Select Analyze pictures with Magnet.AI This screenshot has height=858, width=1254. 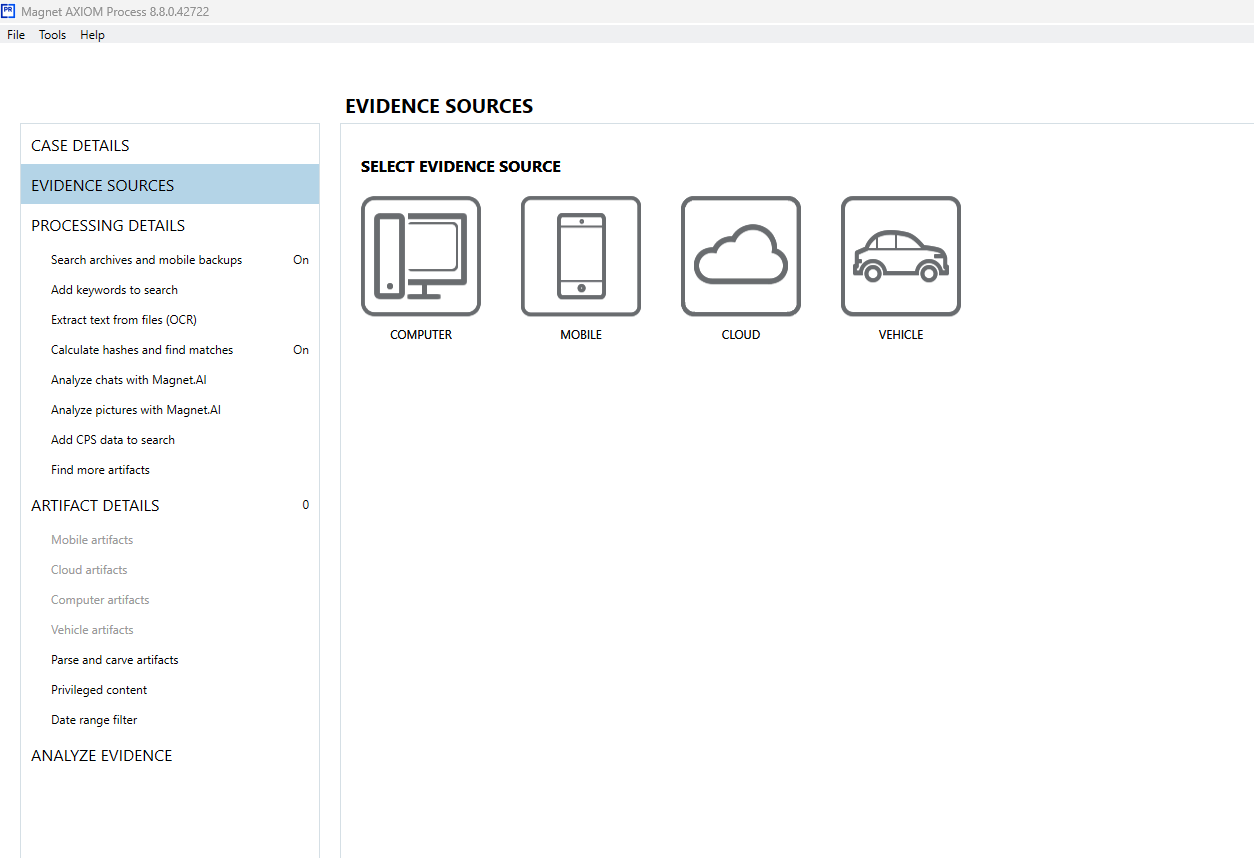(x=136, y=410)
